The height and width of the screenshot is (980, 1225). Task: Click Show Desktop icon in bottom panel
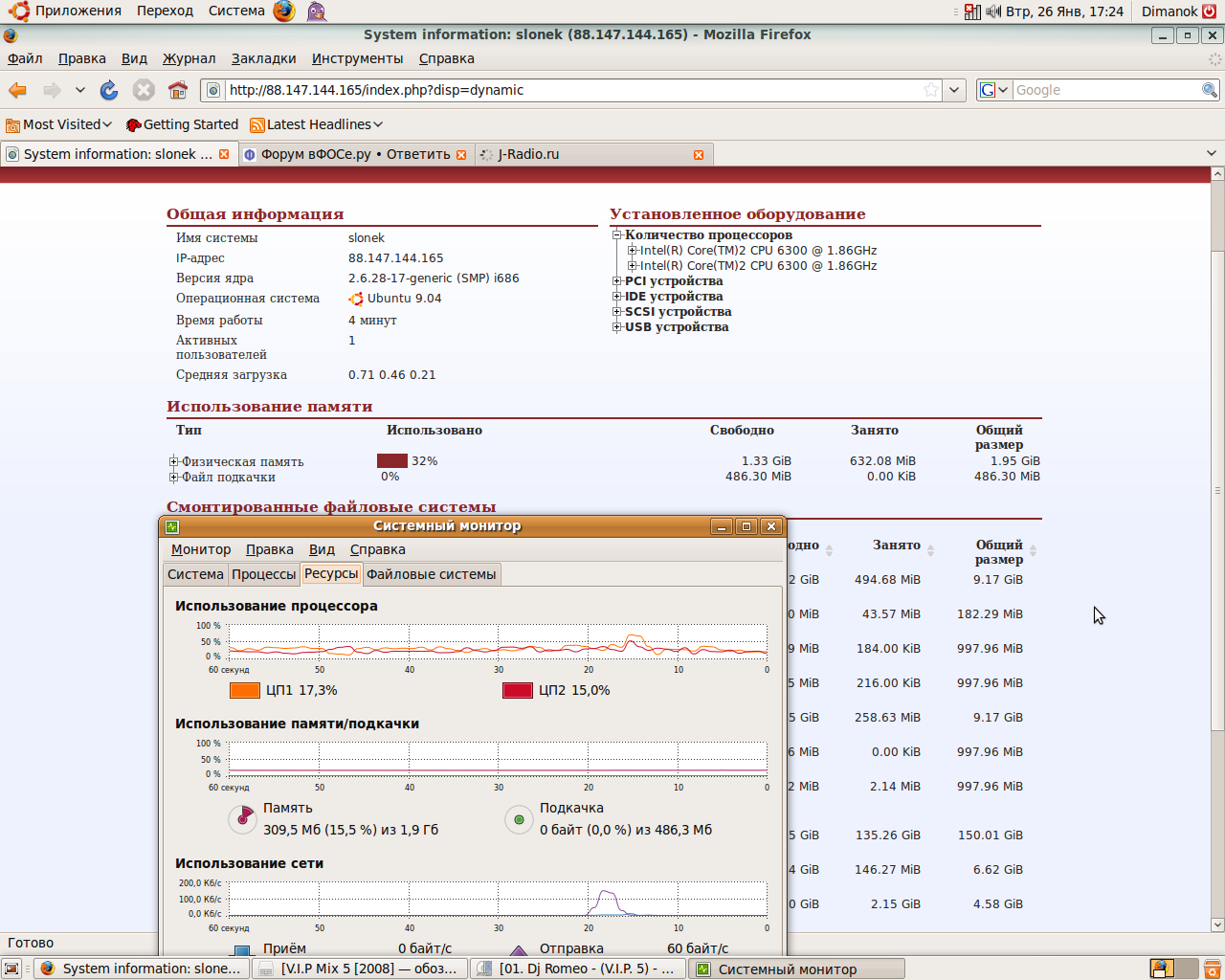tap(12, 969)
